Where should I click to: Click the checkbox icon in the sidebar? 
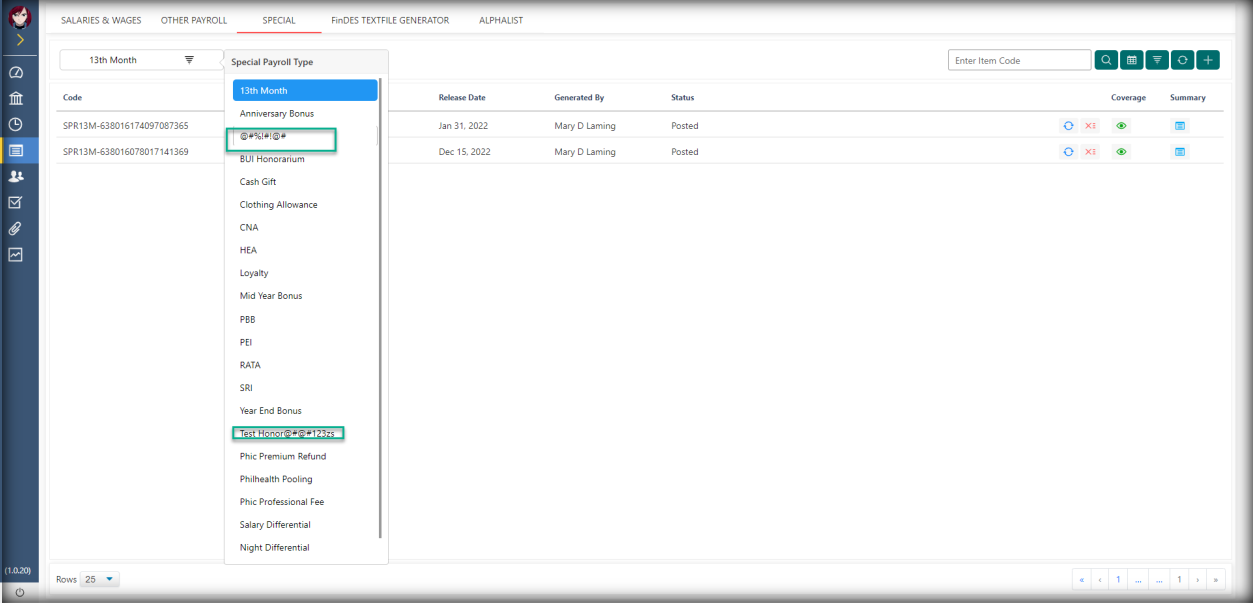[16, 202]
